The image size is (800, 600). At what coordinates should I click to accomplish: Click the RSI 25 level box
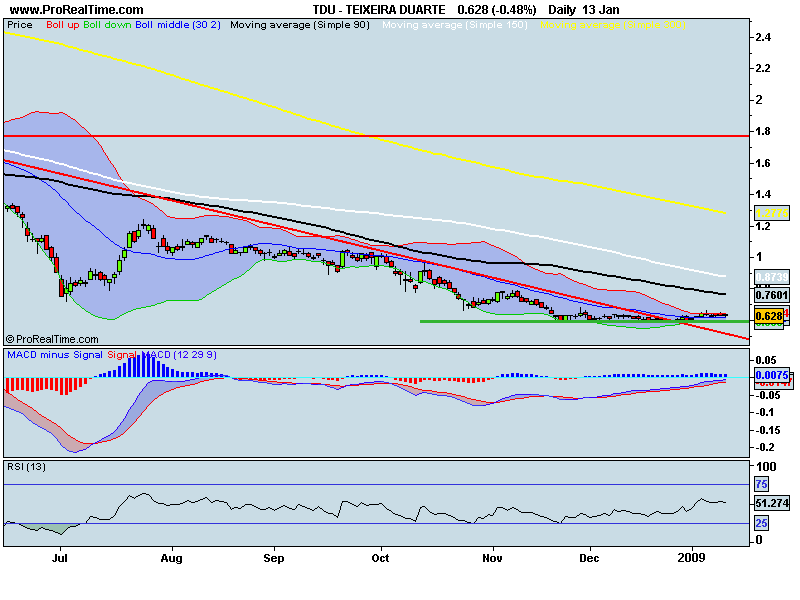tap(761, 523)
